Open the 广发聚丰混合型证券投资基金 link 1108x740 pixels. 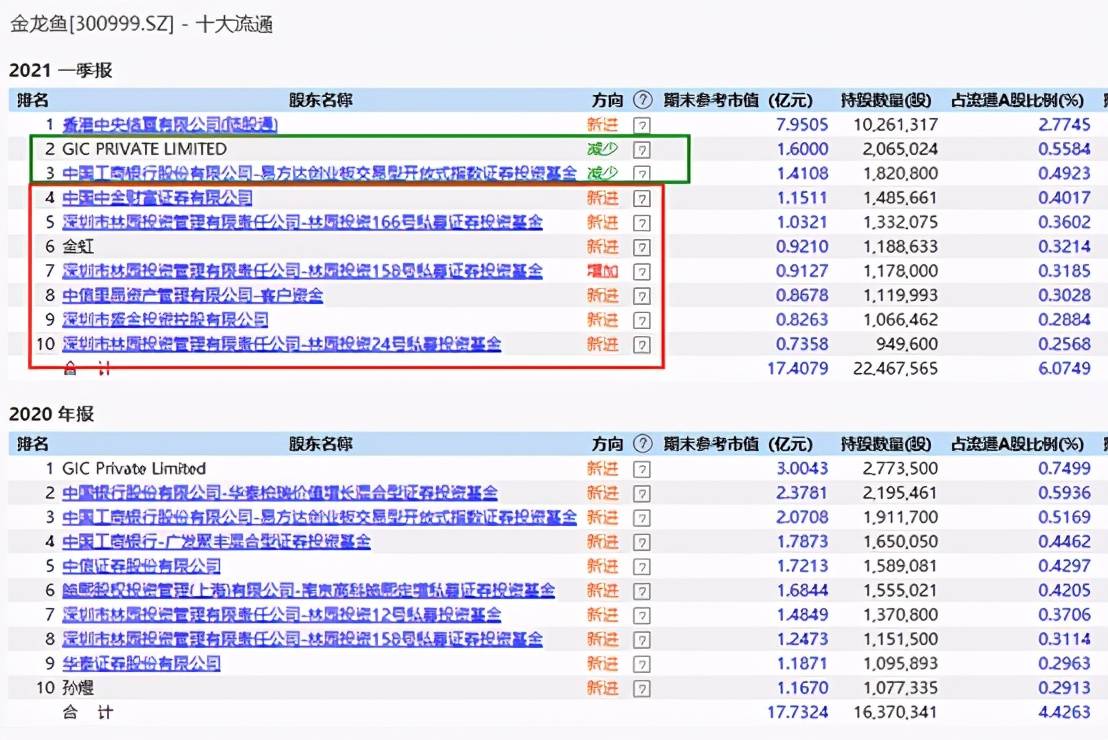point(216,541)
